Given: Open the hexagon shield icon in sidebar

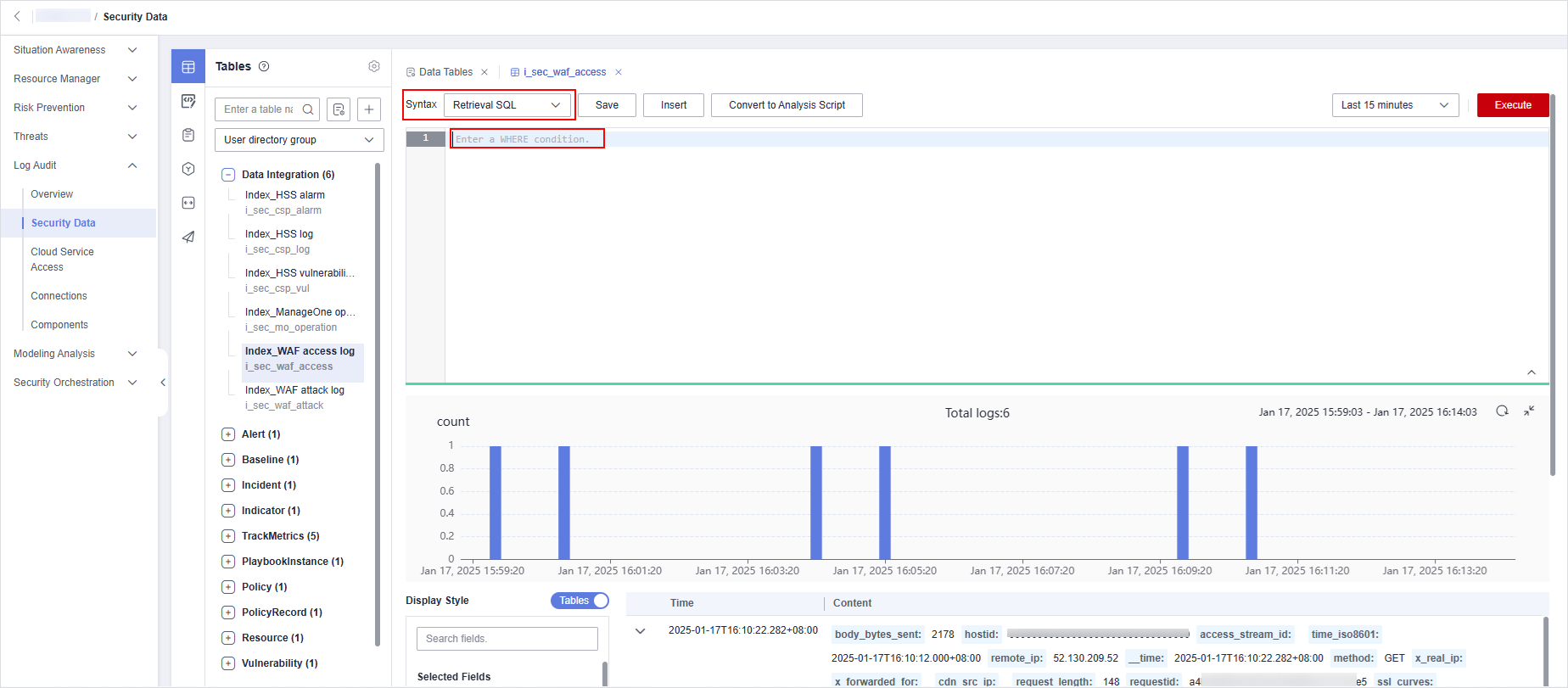Looking at the screenshot, I should (x=188, y=169).
